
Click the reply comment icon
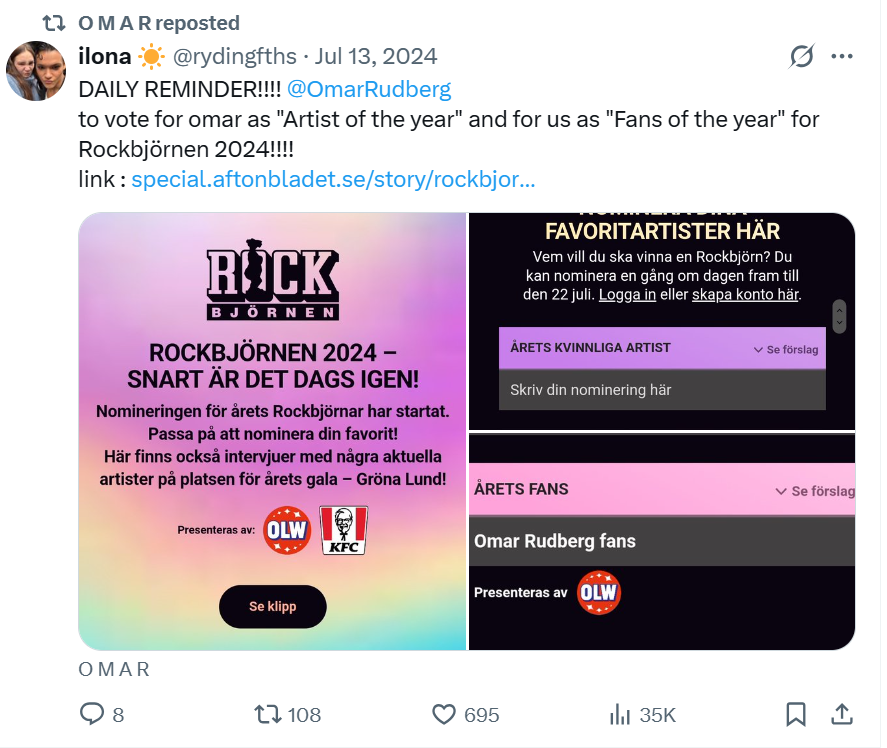pos(93,714)
